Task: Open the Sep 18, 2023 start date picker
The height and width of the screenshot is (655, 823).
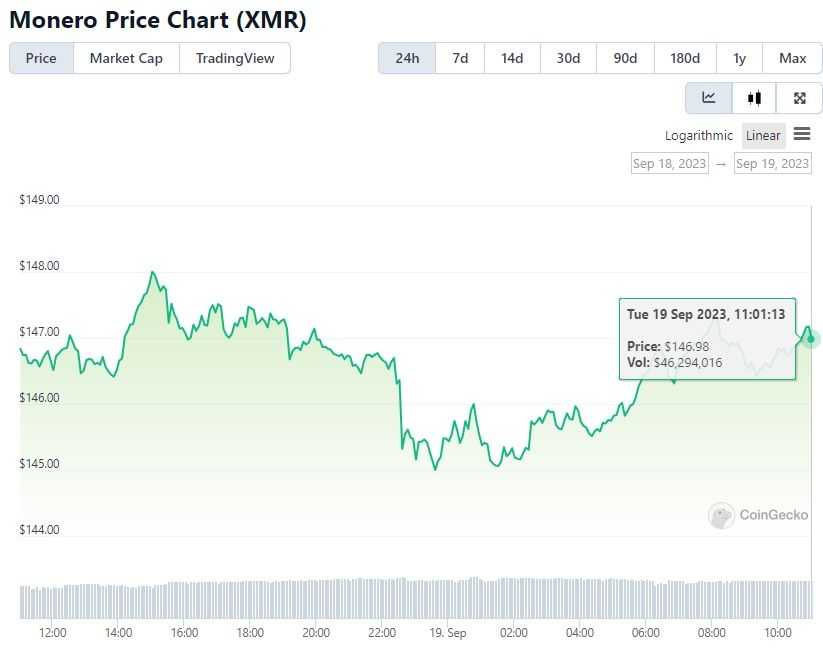Action: tap(669, 163)
